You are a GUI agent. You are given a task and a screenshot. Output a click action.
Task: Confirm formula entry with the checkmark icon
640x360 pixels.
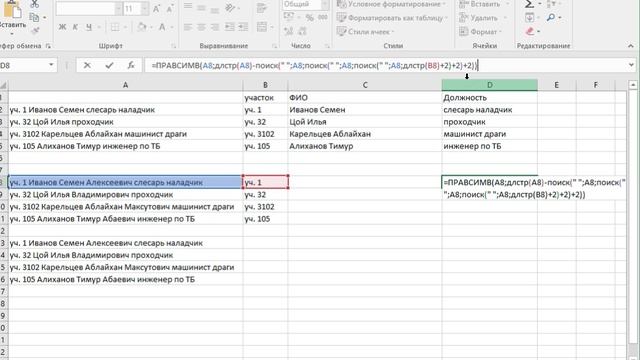109,65
